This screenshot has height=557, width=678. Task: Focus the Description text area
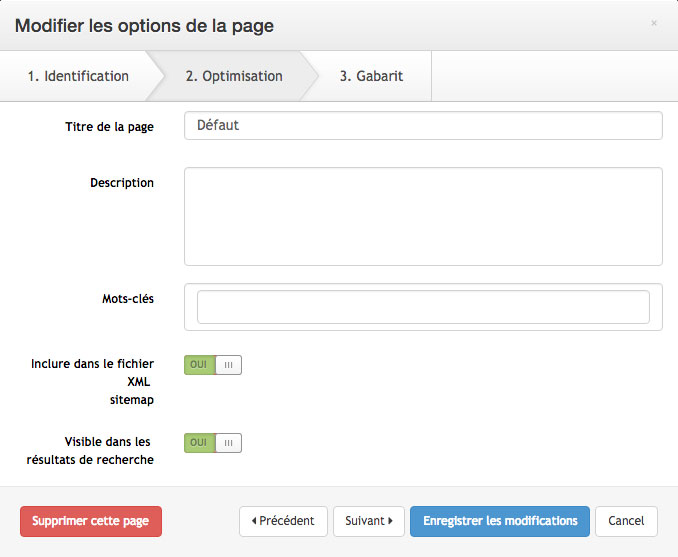pyautogui.click(x=423, y=216)
